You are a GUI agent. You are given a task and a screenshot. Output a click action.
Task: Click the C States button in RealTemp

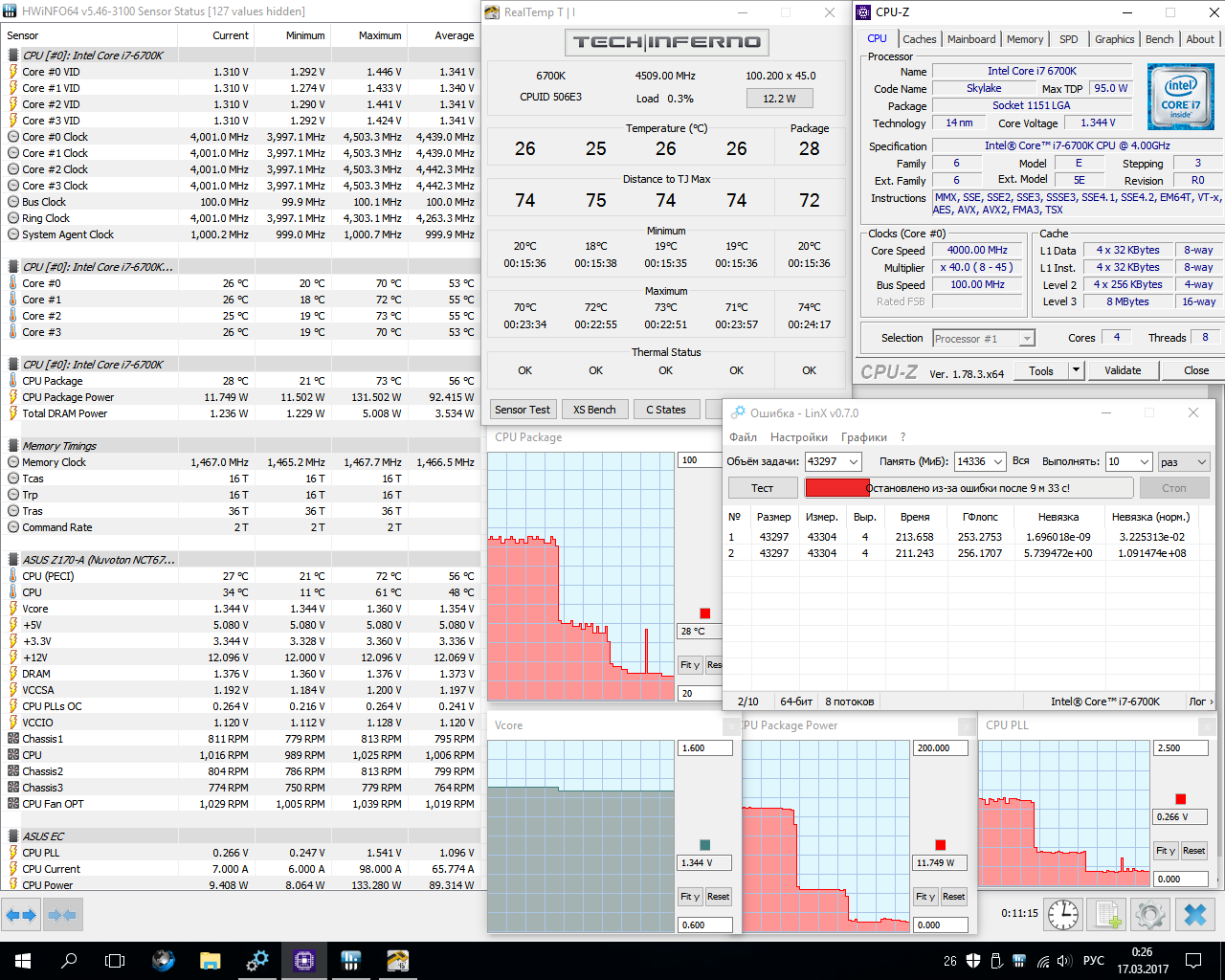(666, 410)
